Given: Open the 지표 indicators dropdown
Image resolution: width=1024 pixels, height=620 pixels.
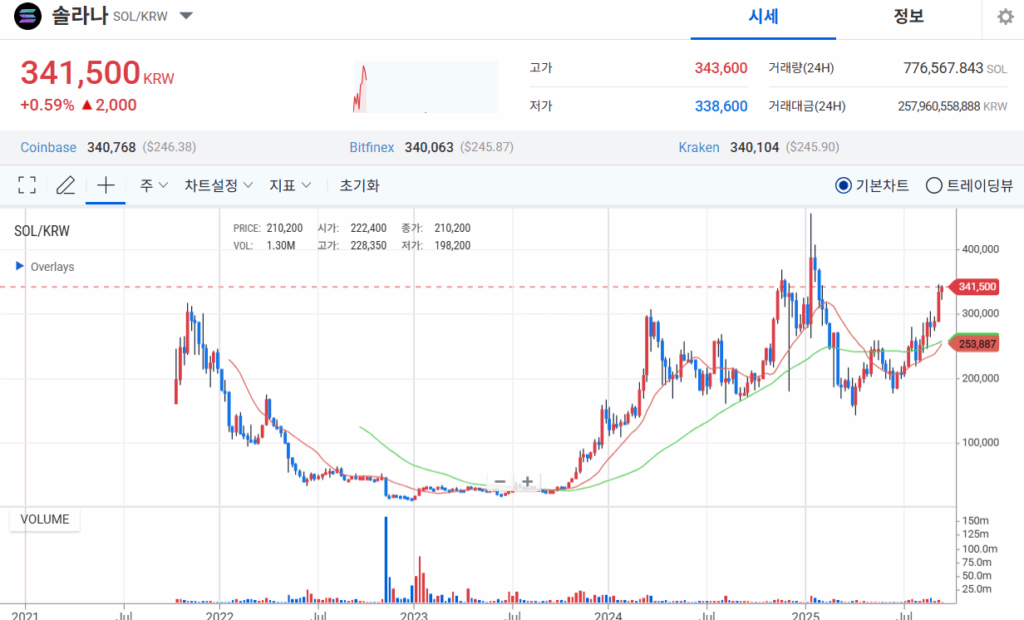Looking at the screenshot, I should (x=290, y=186).
